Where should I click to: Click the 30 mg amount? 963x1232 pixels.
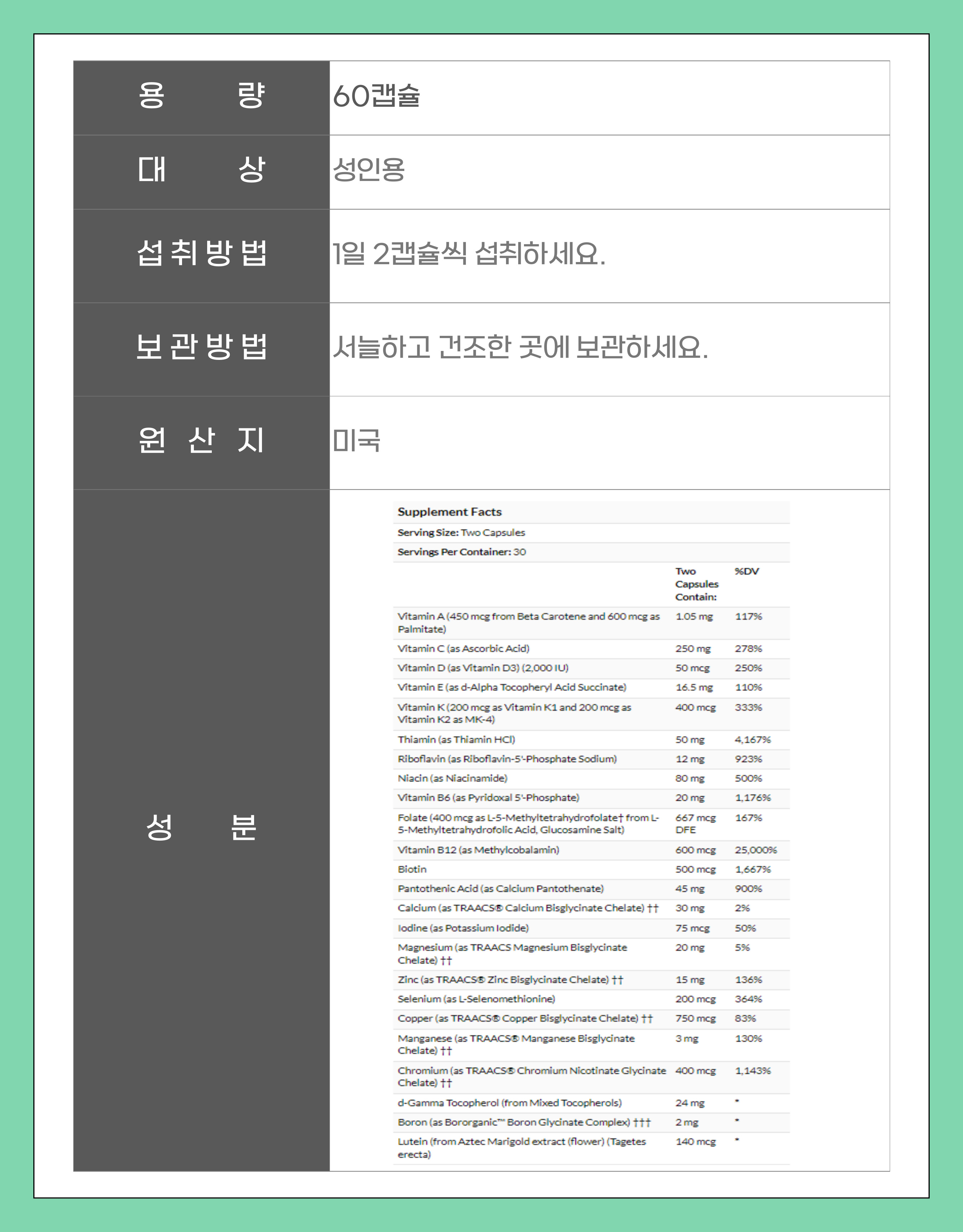pos(690,908)
